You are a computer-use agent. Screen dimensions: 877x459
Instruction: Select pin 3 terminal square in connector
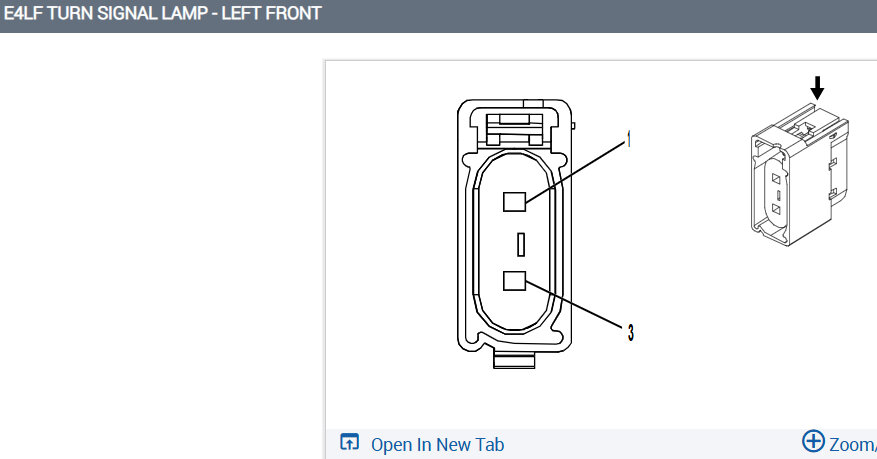[x=514, y=281]
